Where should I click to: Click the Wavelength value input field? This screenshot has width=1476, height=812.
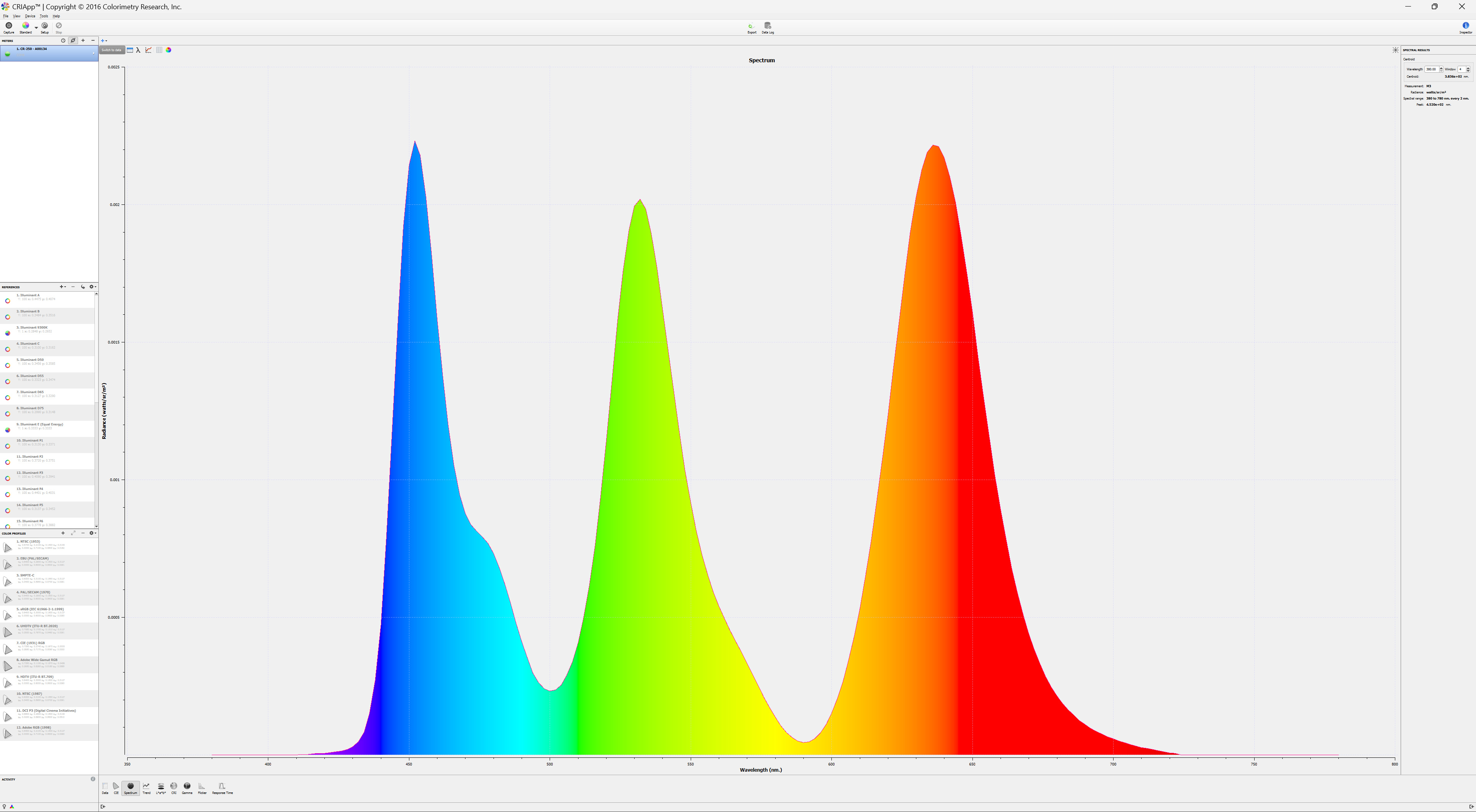[x=1431, y=69]
